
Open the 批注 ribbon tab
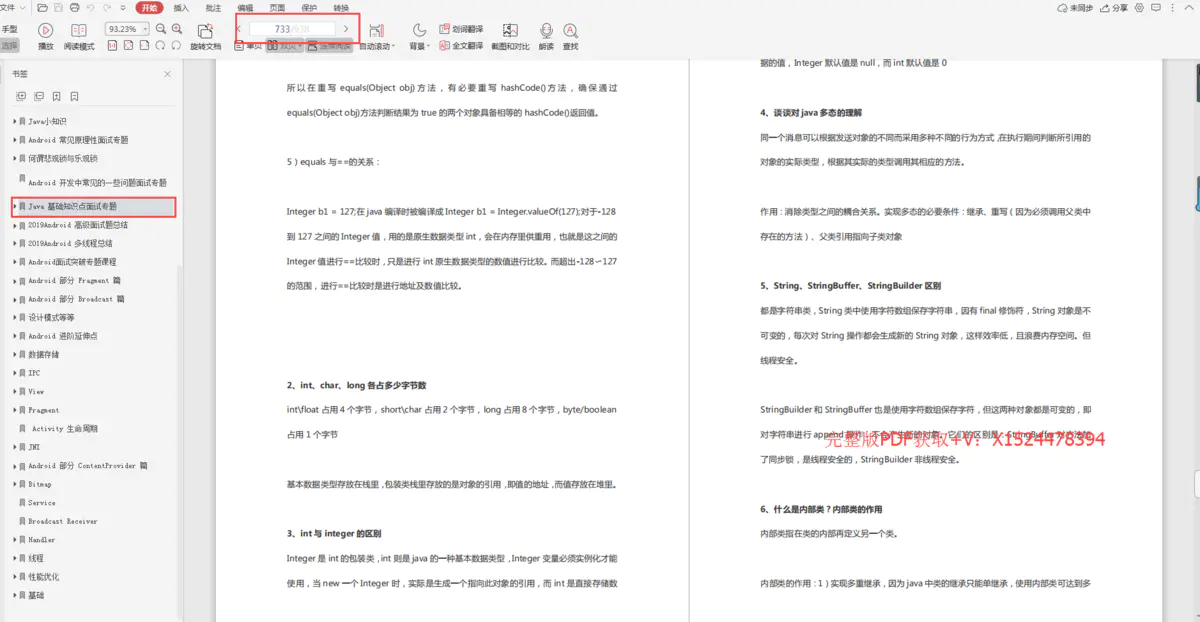(x=213, y=8)
